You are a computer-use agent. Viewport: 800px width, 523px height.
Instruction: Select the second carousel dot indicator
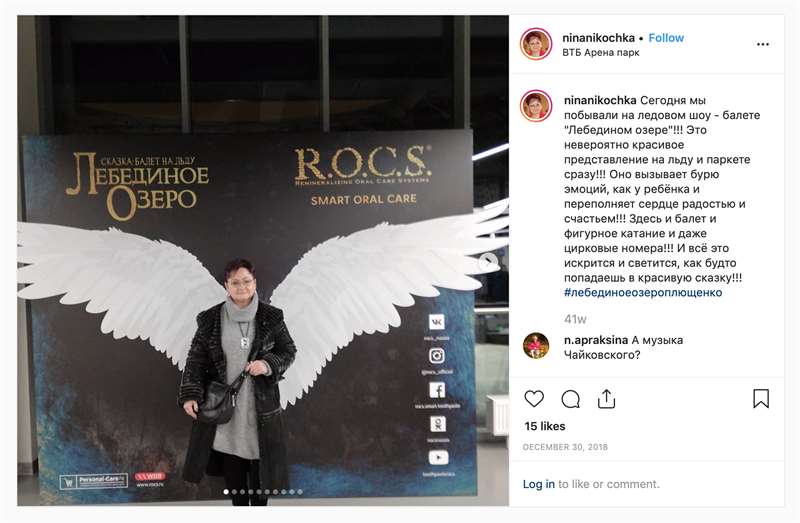tap(234, 492)
